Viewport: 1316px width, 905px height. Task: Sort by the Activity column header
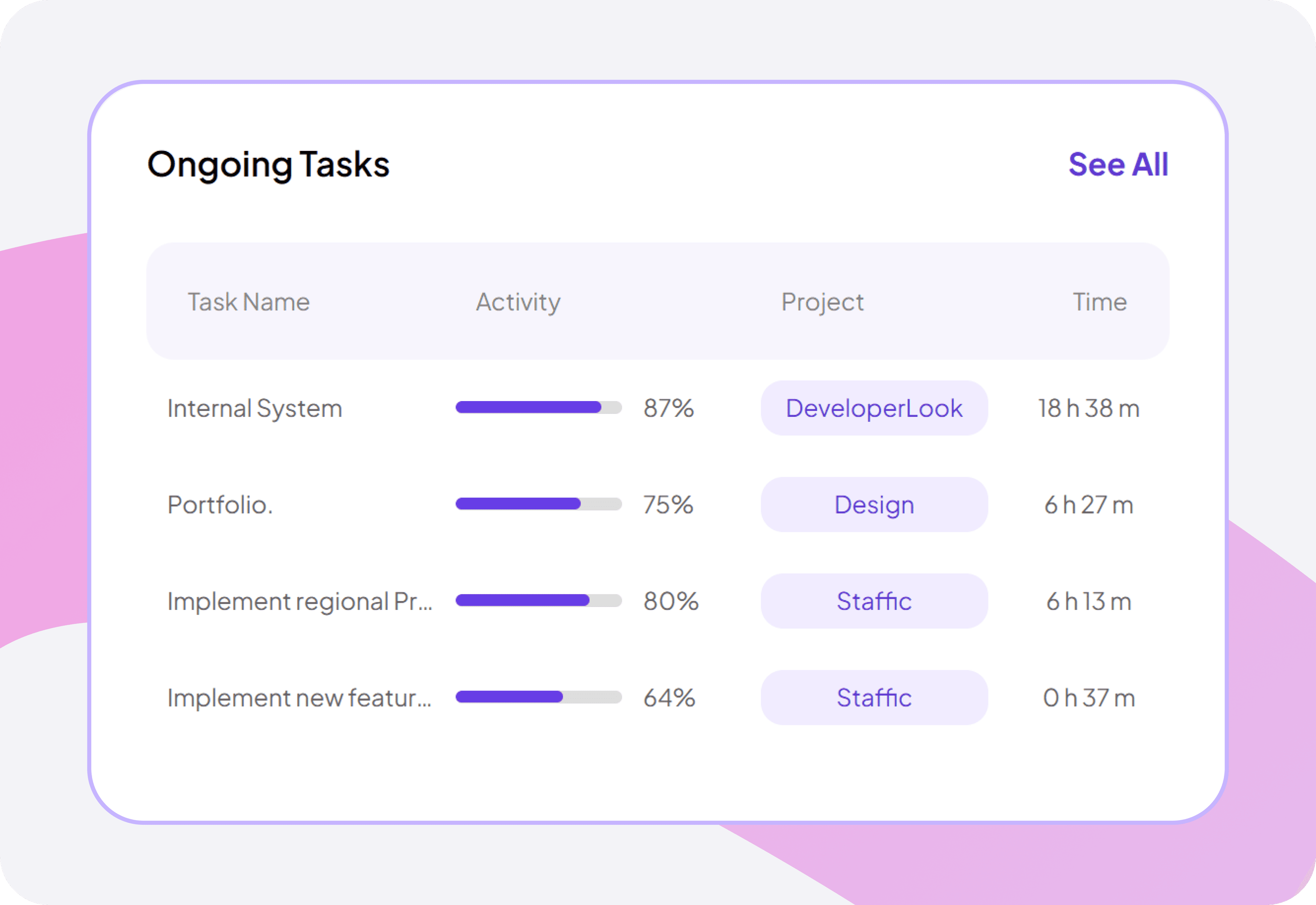518,302
